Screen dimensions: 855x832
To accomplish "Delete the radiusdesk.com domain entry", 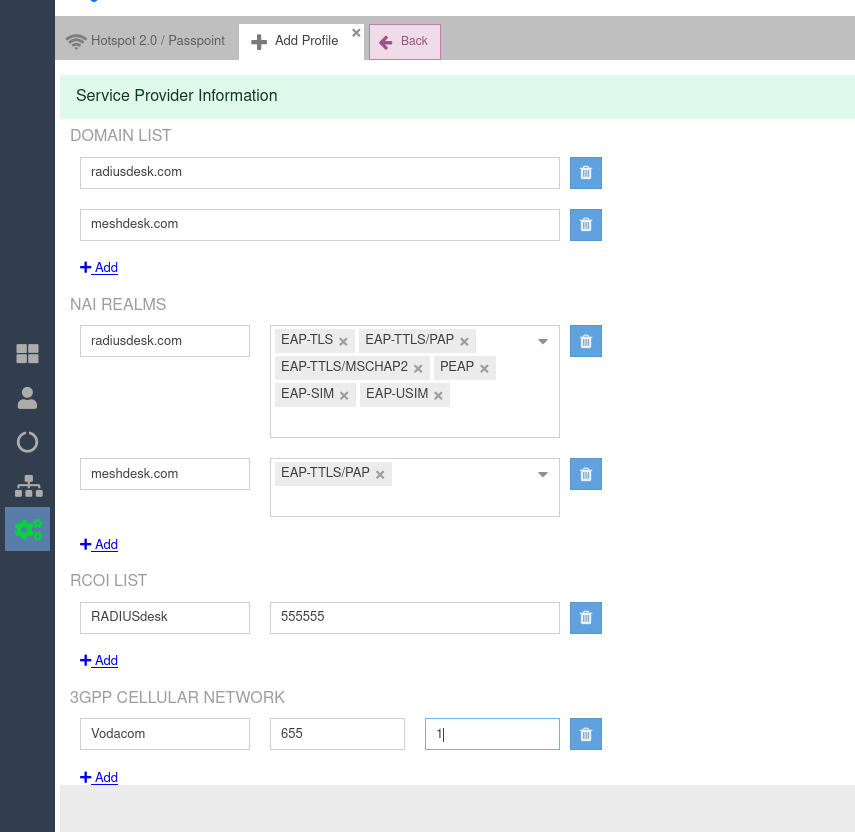I will pyautogui.click(x=586, y=173).
